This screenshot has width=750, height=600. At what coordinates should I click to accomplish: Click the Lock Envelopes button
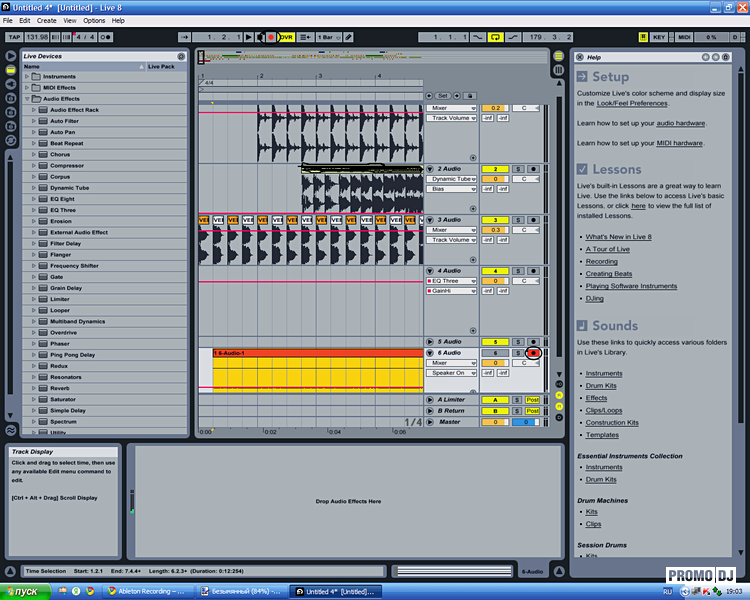(x=470, y=96)
